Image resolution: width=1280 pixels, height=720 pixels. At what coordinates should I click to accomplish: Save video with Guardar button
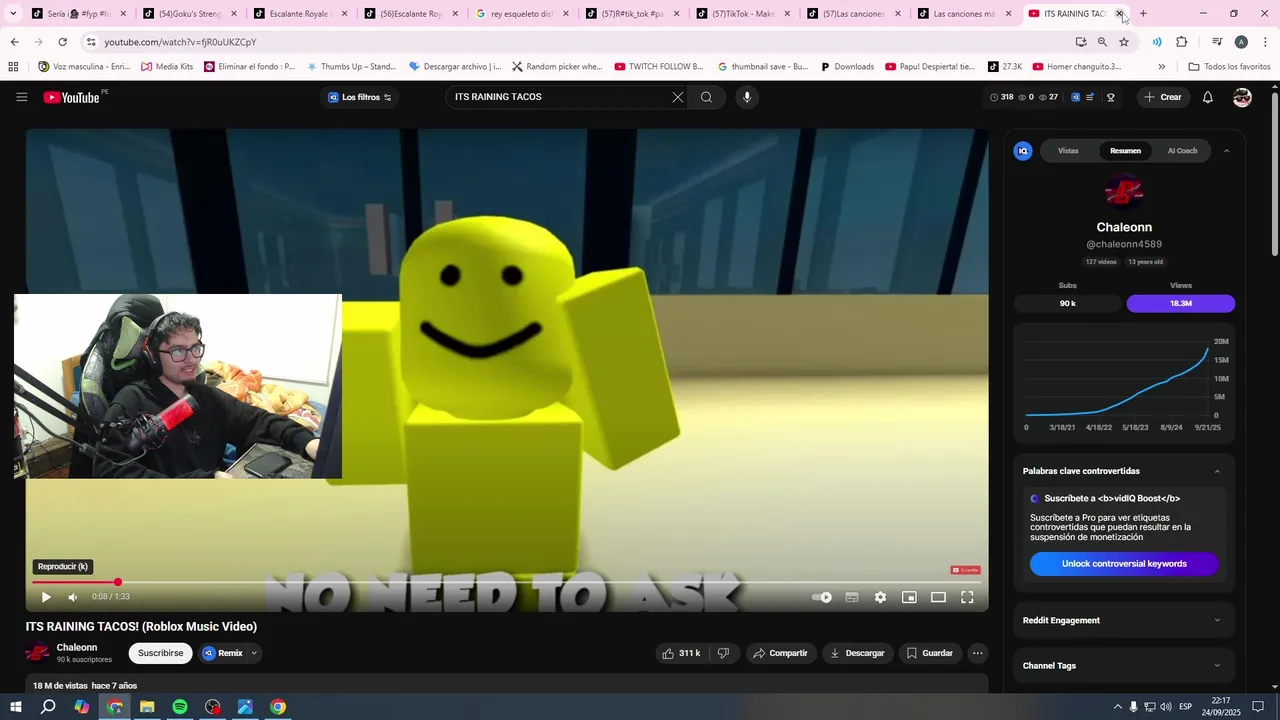(x=930, y=653)
